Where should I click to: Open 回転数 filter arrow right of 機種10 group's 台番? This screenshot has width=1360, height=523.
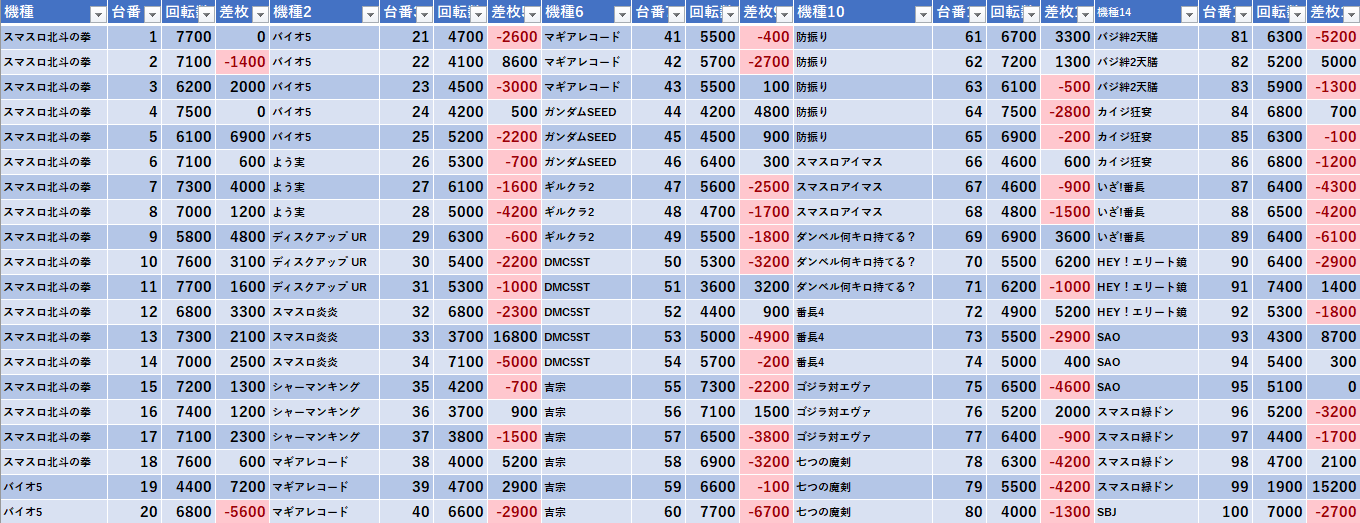point(1029,13)
